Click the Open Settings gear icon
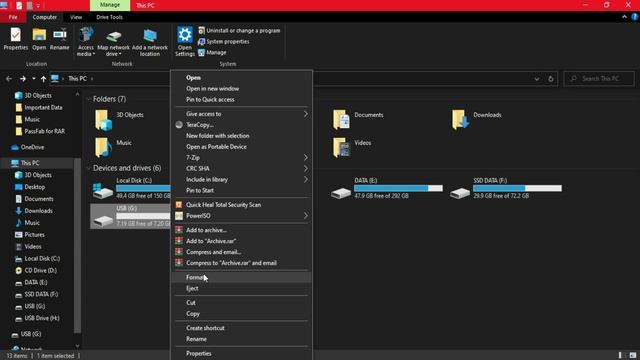Viewport: 640px width, 360px height. (184, 35)
